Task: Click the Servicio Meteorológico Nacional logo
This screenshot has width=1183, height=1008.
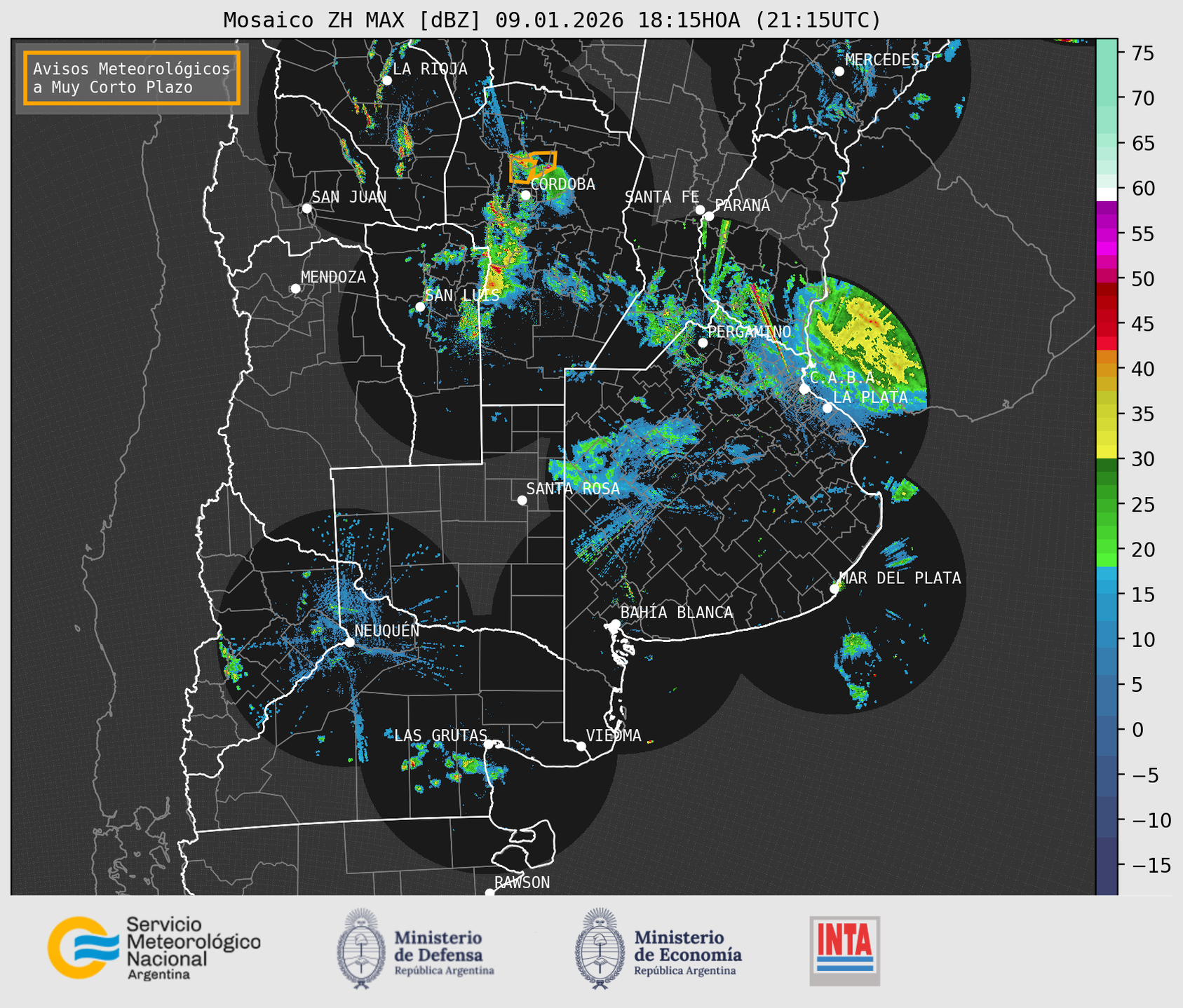Action: [154, 948]
